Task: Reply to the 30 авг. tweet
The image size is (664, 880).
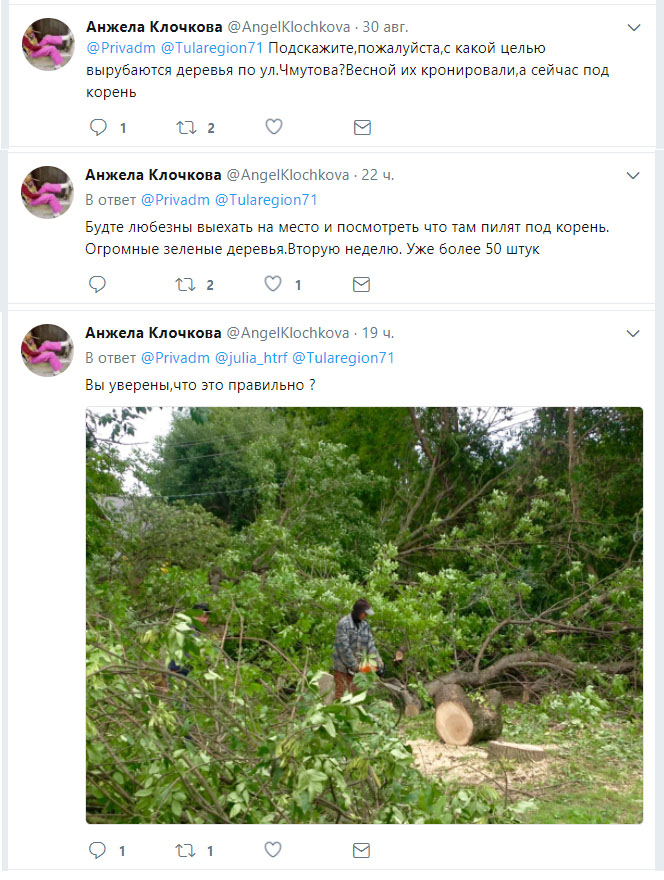Action: coord(98,127)
